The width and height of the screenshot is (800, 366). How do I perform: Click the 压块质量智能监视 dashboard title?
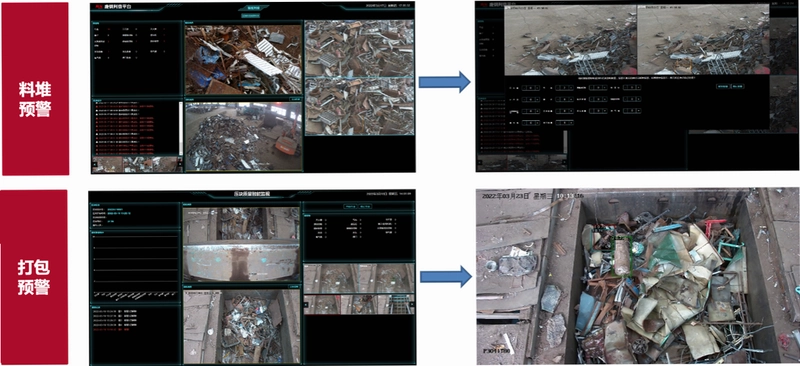(x=252, y=194)
